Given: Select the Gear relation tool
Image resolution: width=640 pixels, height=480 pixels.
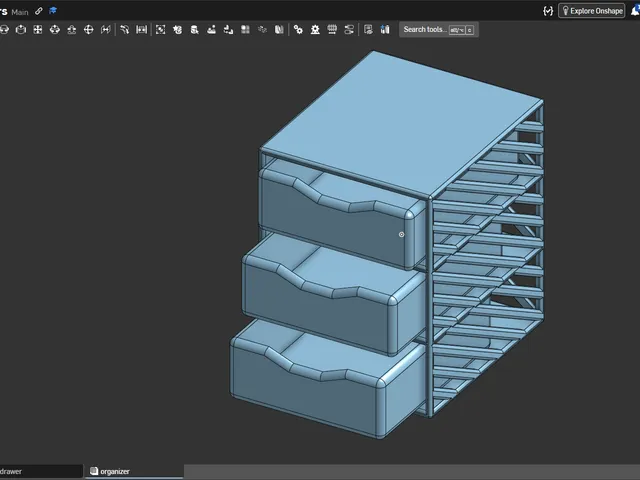Looking at the screenshot, I should [x=298, y=29].
